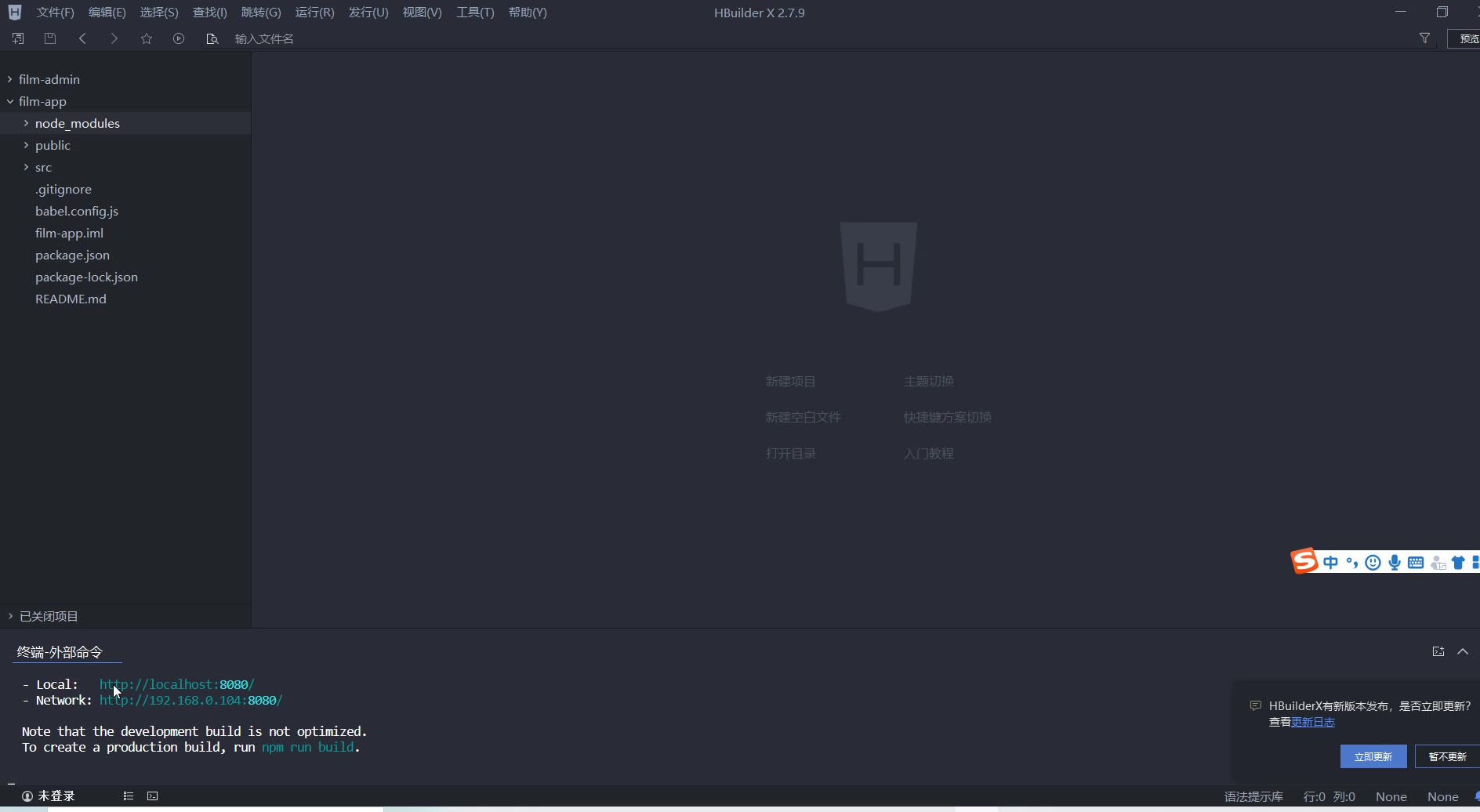This screenshot has width=1480, height=812.
Task: Click 新建空白文件 on welcome screen
Action: 803,417
